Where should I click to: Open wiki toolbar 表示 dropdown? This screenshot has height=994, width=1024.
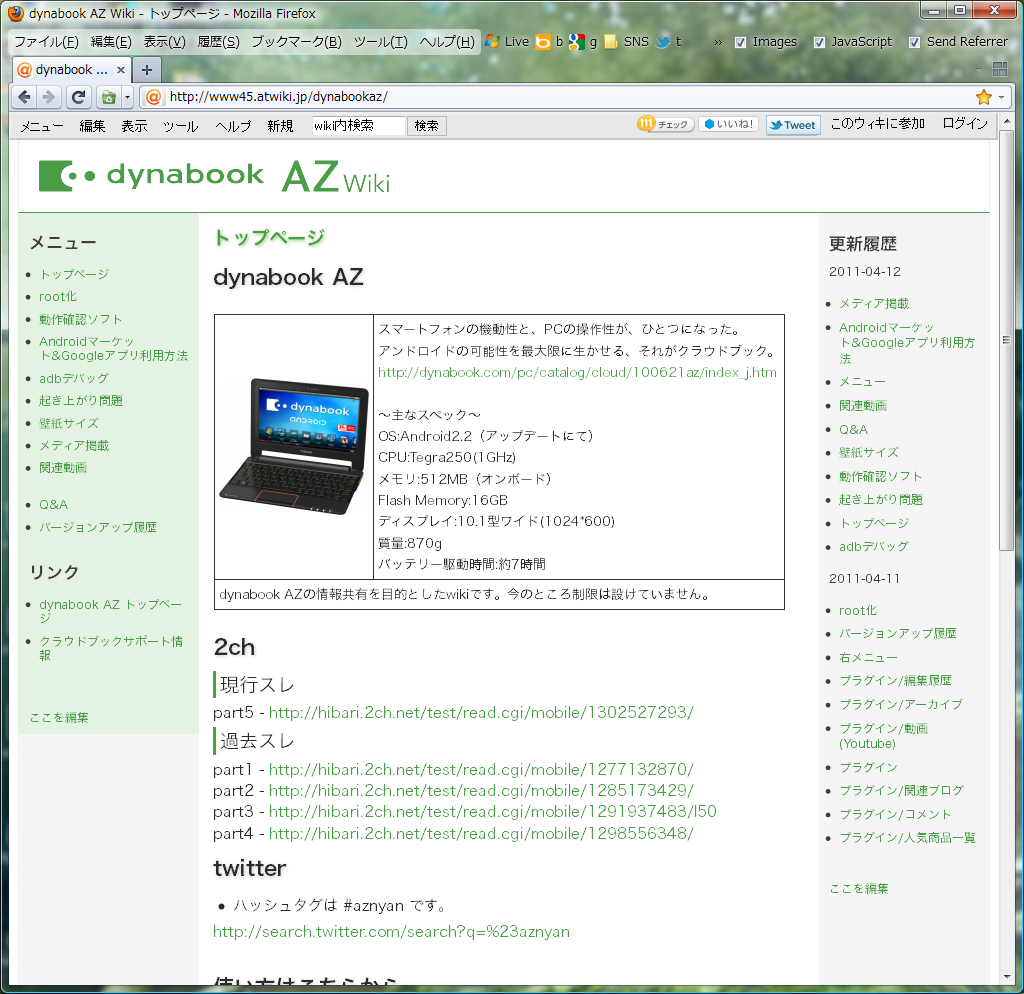[134, 126]
